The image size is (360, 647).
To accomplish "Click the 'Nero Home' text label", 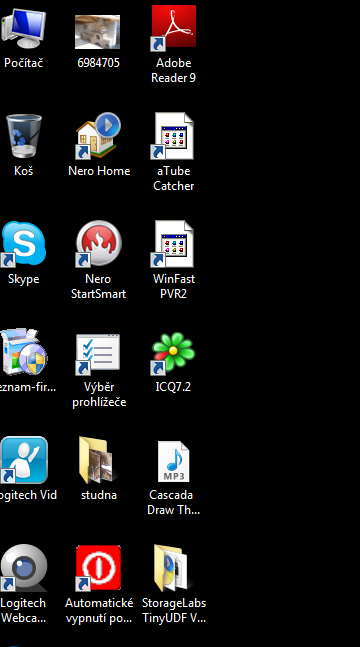I will (x=99, y=171).
